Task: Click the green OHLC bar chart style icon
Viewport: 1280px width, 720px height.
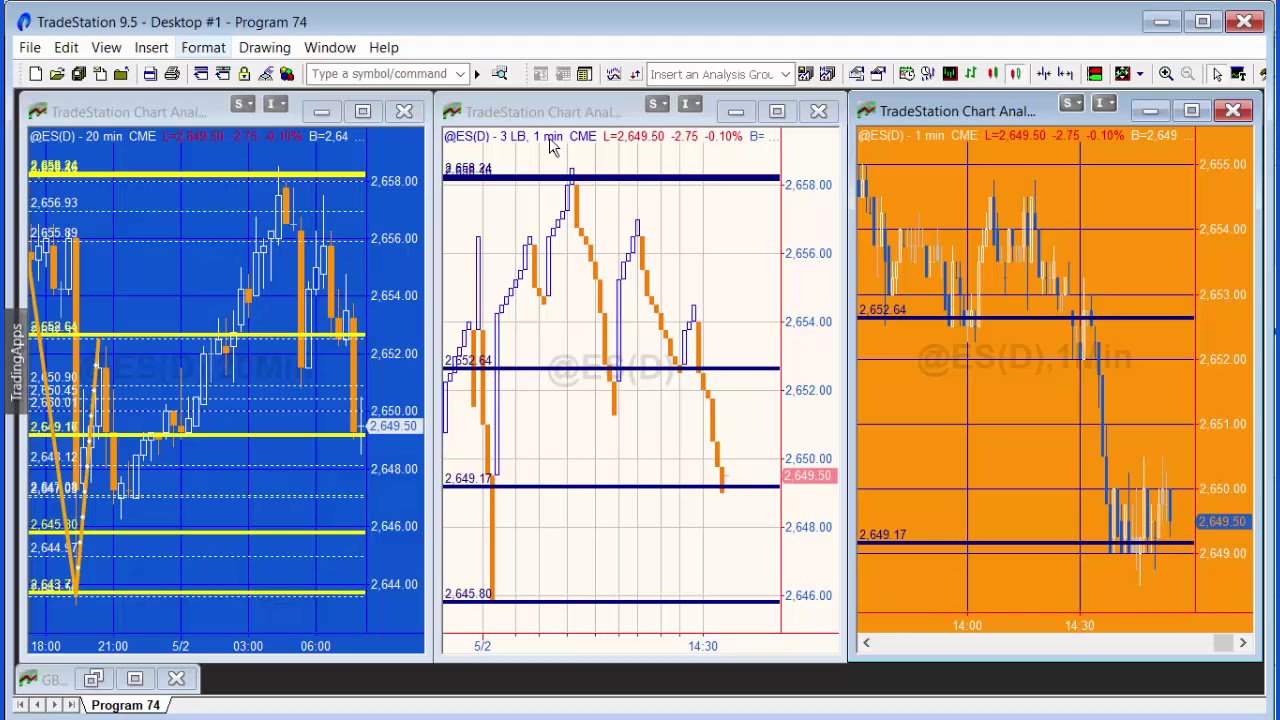Action: 970,74
